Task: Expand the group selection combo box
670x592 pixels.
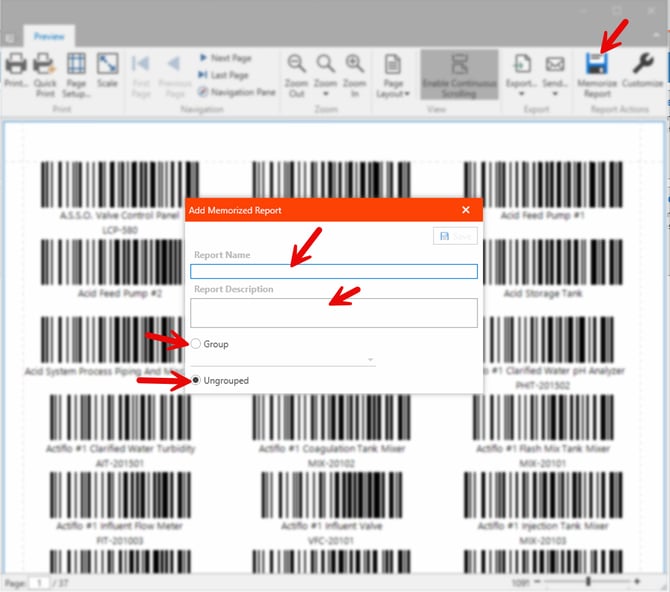Action: (x=370, y=360)
